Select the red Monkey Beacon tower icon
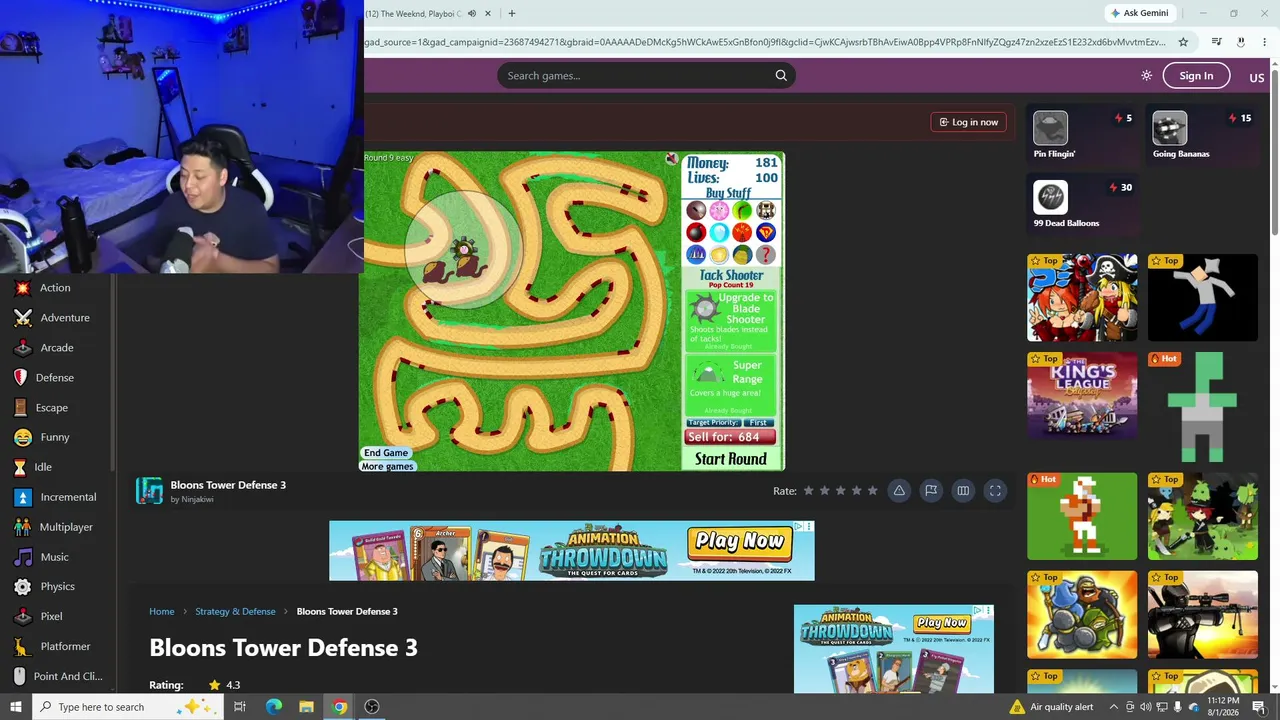 (742, 232)
